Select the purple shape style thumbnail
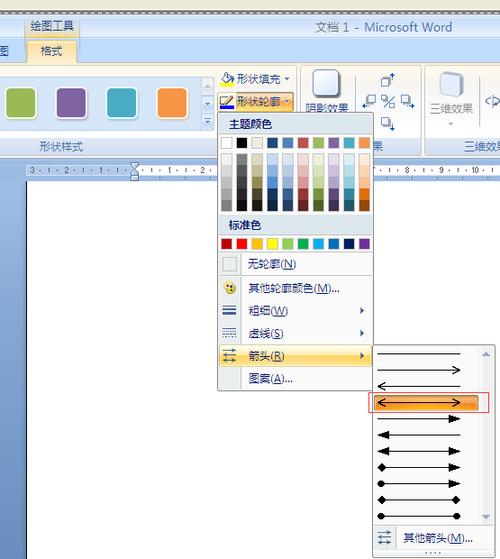The width and height of the screenshot is (500, 559). click(71, 103)
